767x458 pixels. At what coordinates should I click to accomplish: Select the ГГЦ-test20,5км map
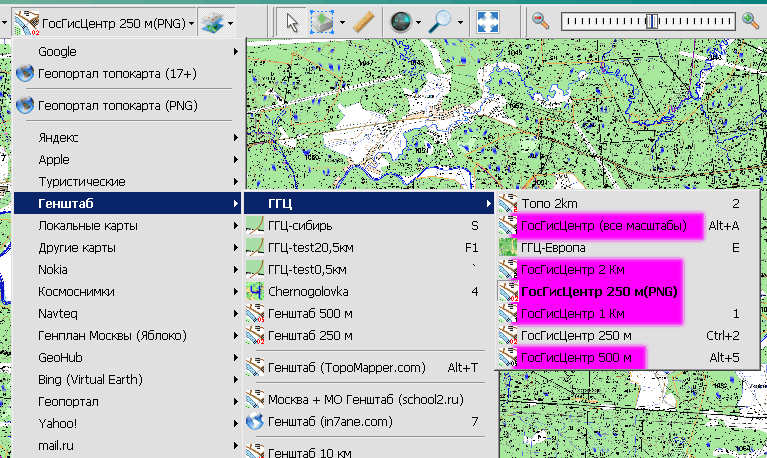(x=369, y=248)
